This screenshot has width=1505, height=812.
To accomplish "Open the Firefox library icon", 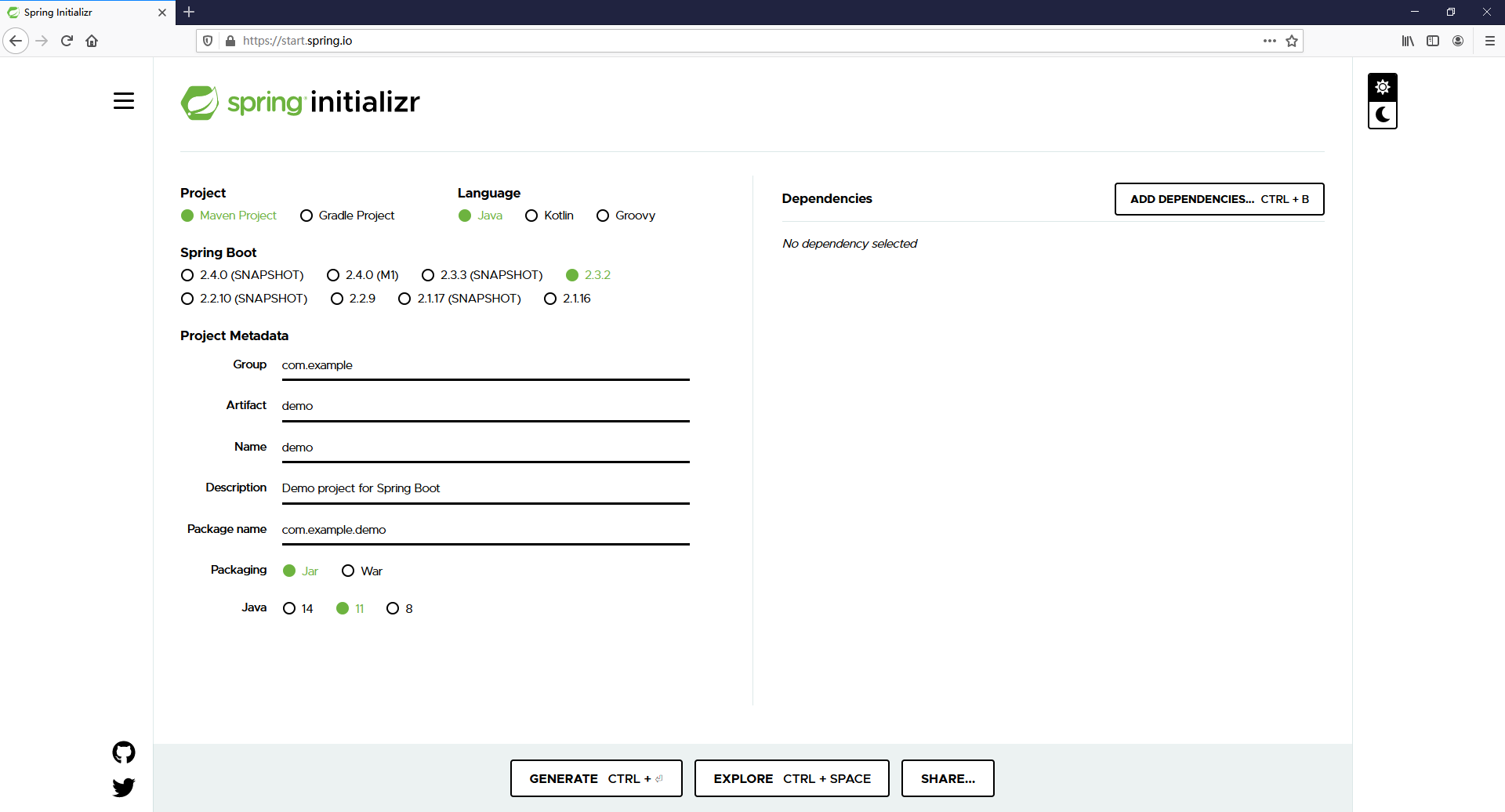I will [1408, 41].
